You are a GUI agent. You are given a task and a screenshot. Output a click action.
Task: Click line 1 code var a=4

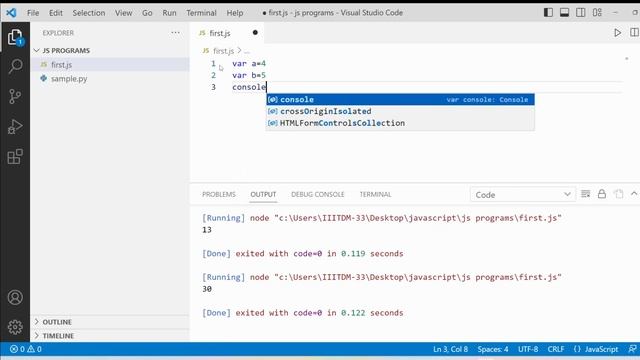[x=249, y=64]
